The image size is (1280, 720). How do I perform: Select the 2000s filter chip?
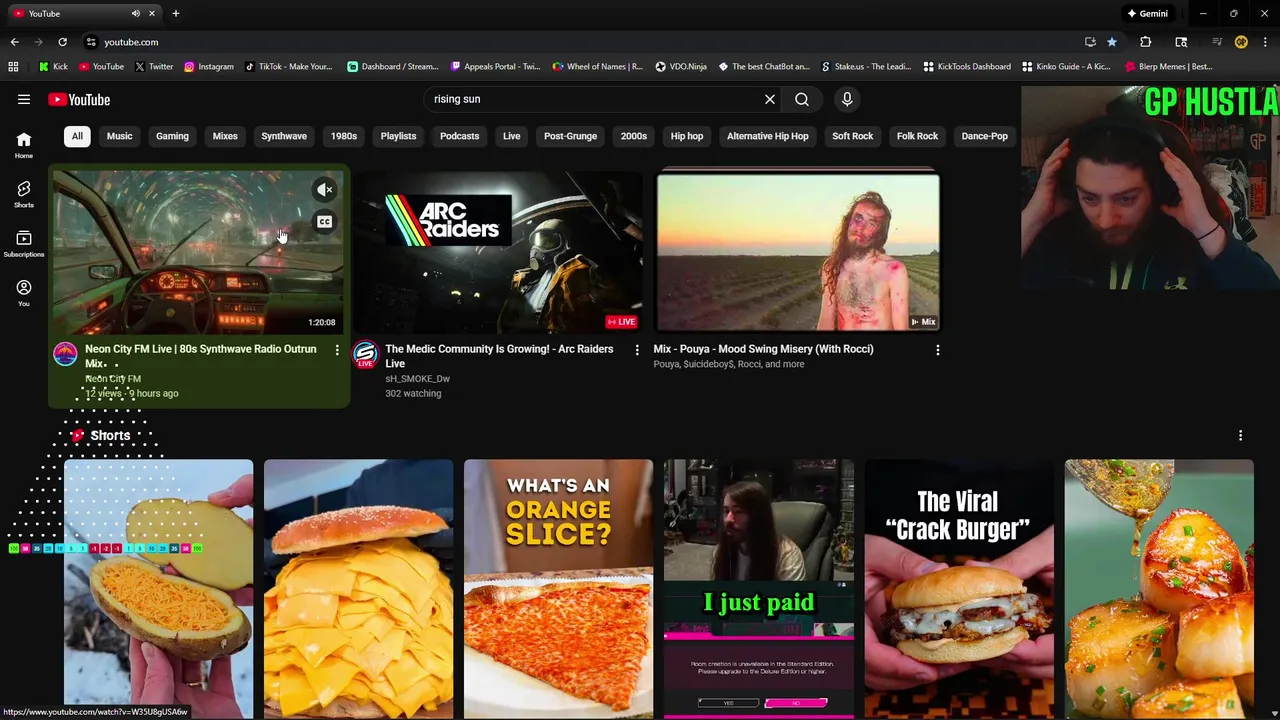(x=634, y=136)
